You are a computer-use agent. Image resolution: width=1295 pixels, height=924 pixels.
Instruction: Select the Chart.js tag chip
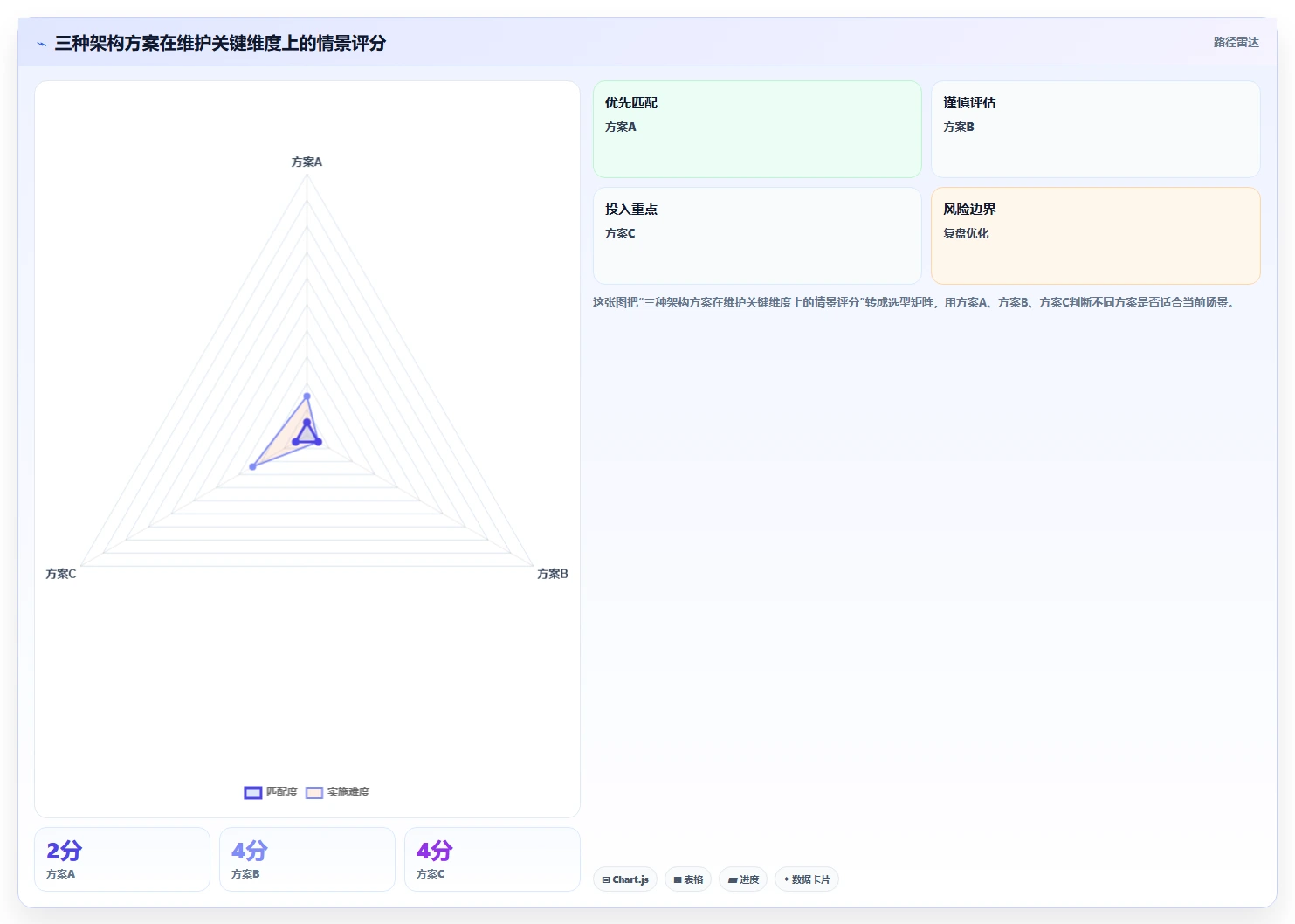click(624, 879)
